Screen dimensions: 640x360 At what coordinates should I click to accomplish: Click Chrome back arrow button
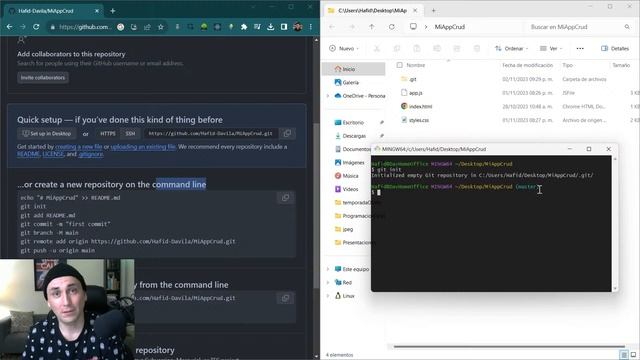tap(9, 27)
